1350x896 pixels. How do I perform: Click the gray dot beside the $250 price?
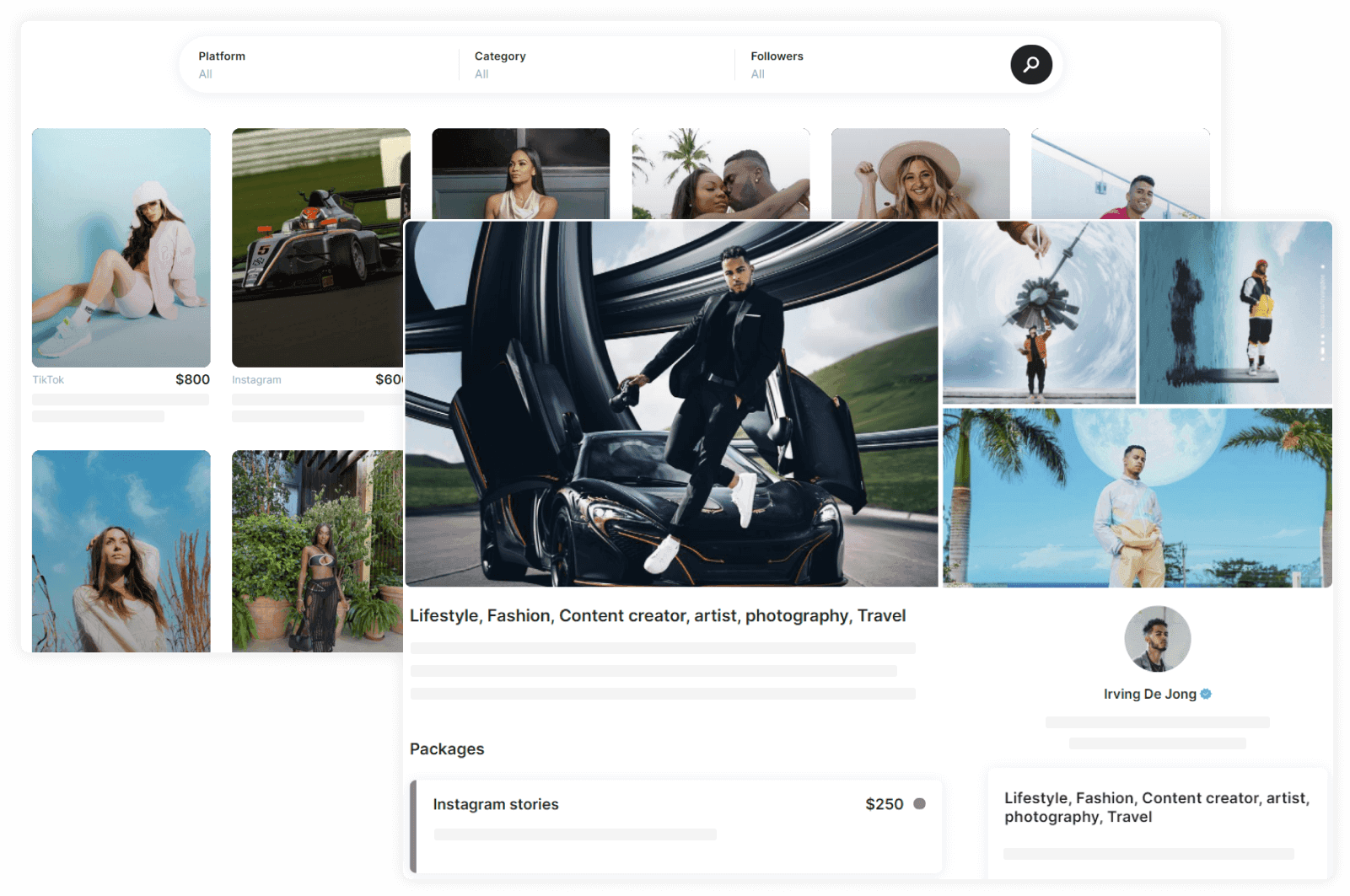[919, 804]
